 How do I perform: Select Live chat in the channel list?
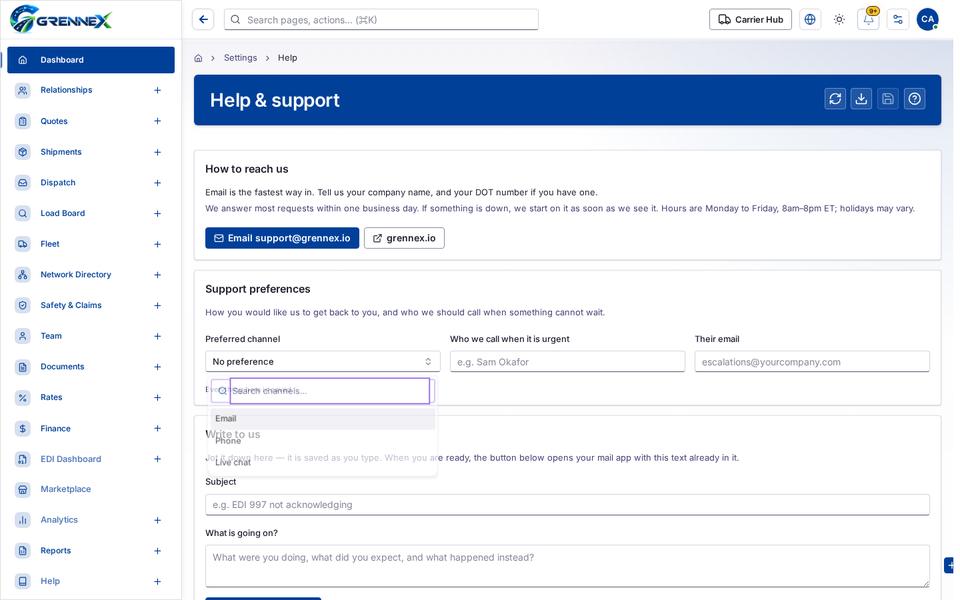tap(323, 463)
